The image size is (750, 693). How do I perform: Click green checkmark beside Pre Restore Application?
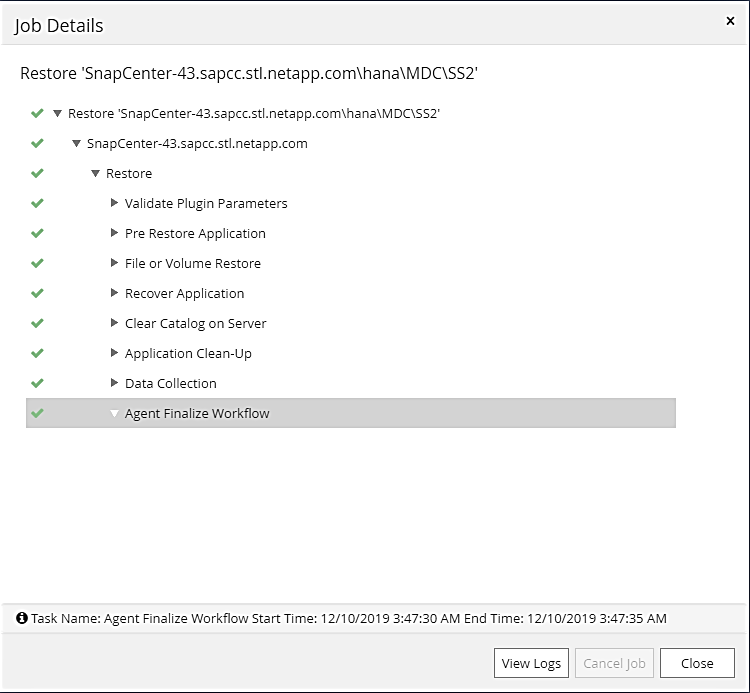[37, 233]
